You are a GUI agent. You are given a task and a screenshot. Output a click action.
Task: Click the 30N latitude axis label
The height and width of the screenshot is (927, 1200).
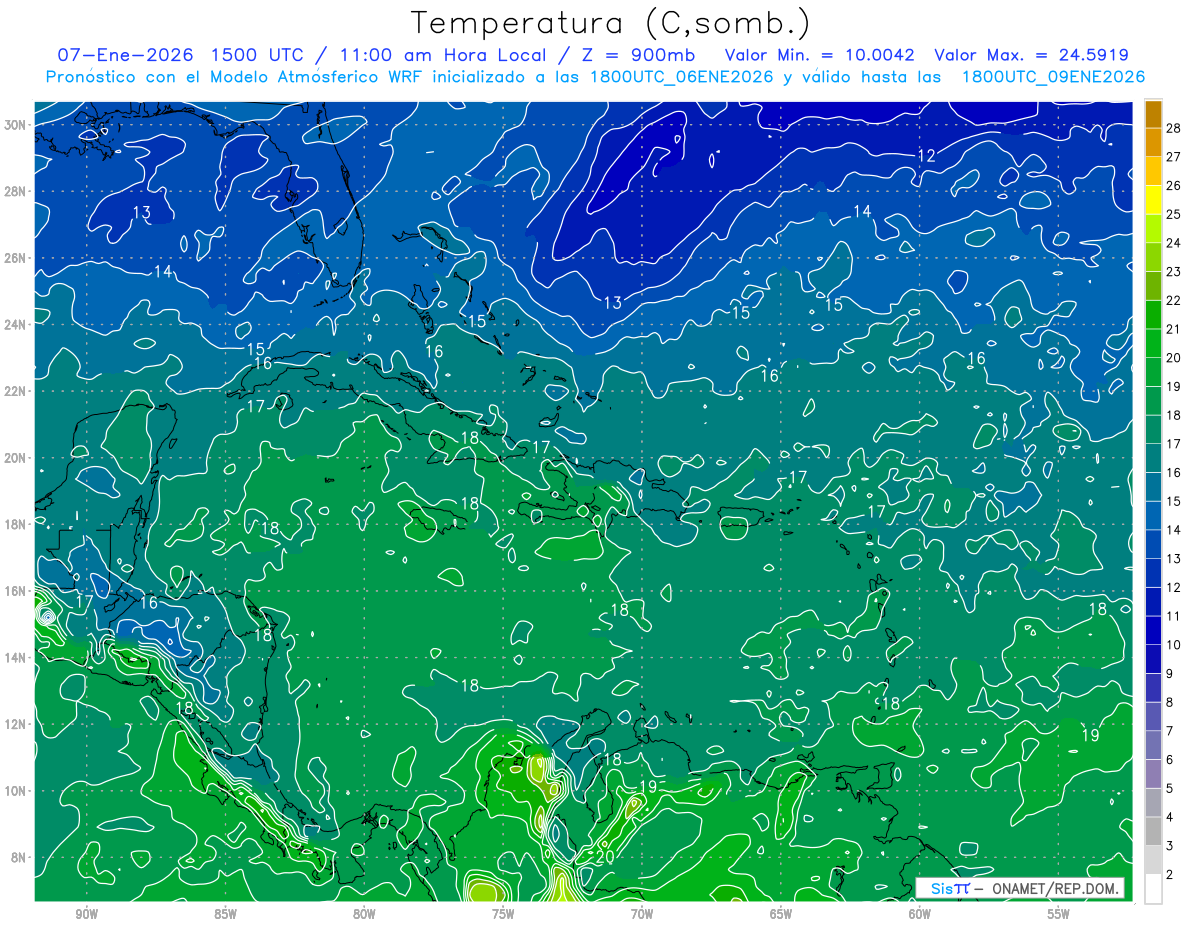coord(15,125)
